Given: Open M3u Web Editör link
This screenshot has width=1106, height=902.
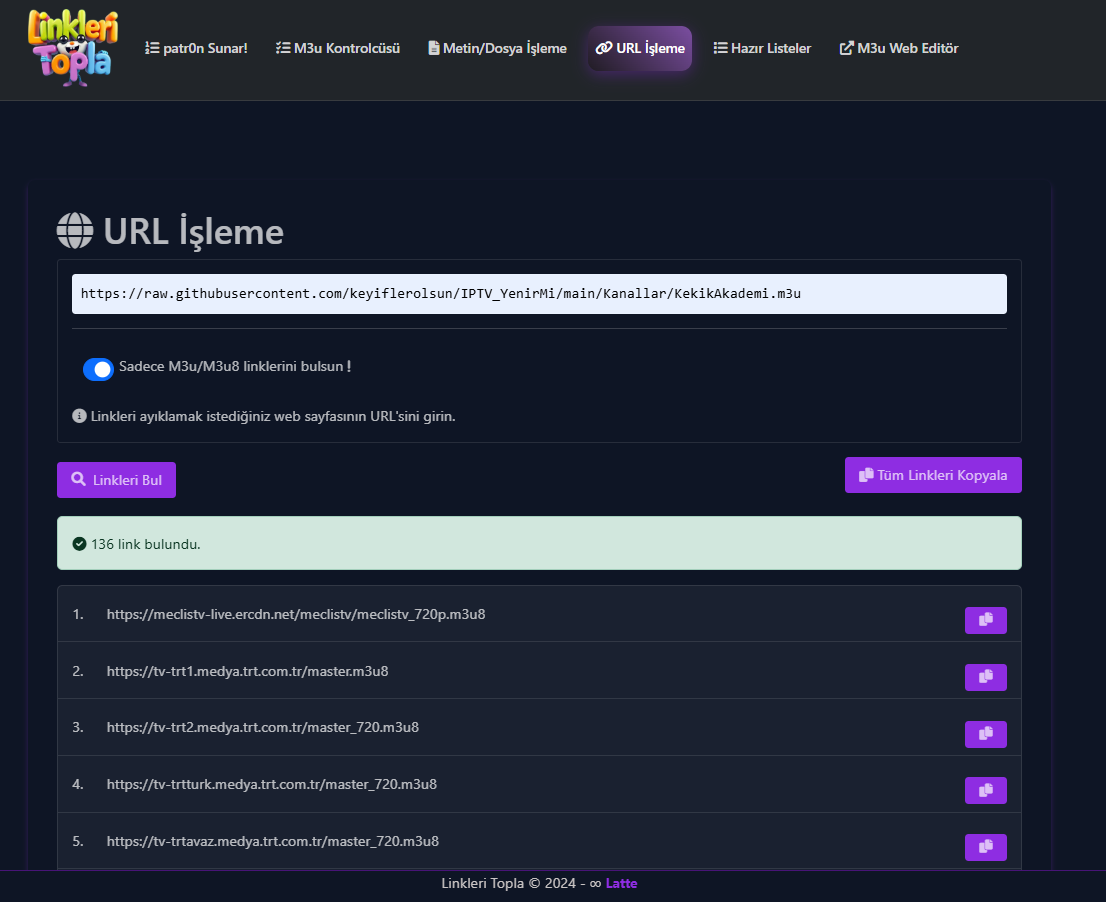Looking at the screenshot, I should tap(899, 48).
